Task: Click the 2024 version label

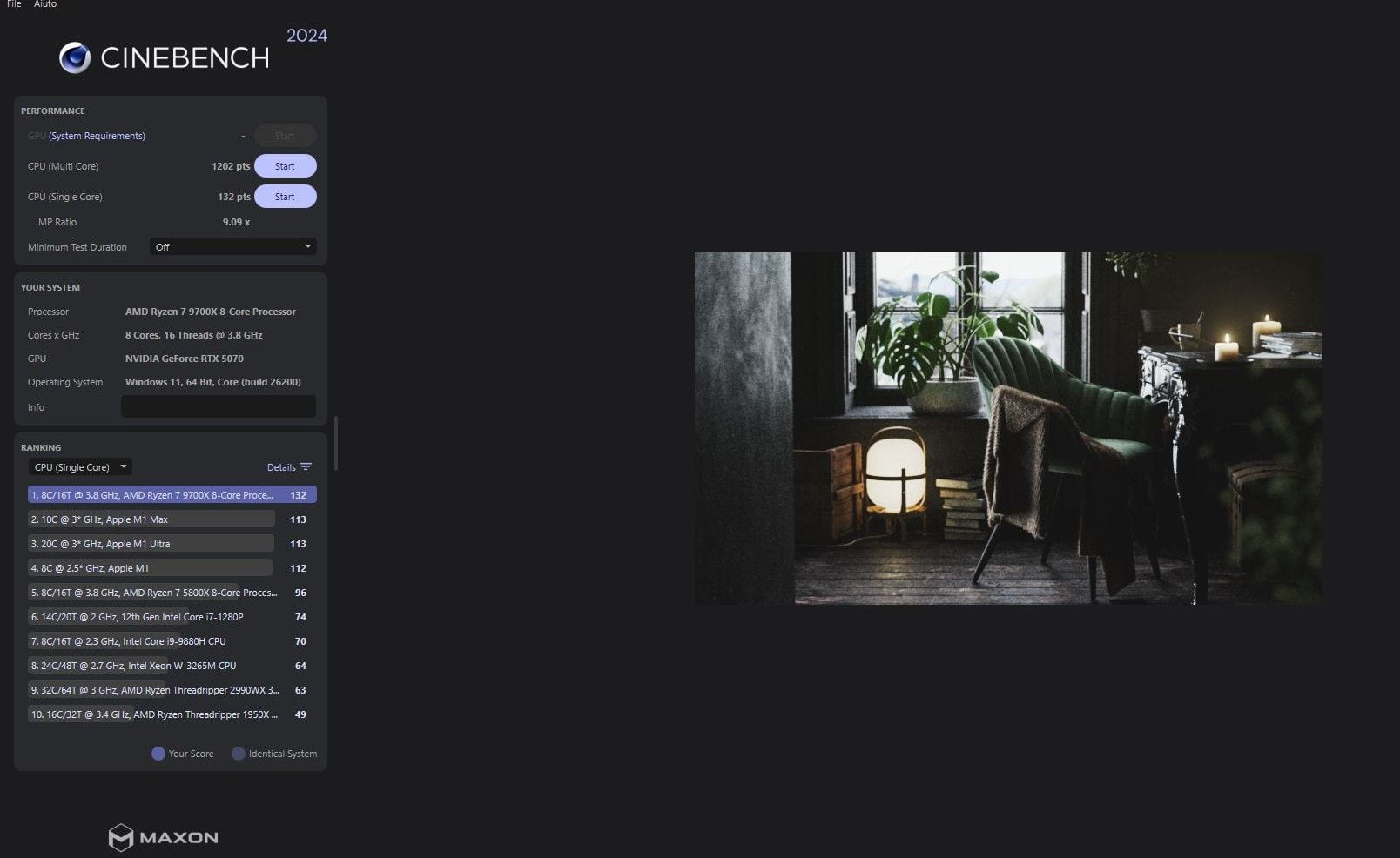Action: [307, 36]
